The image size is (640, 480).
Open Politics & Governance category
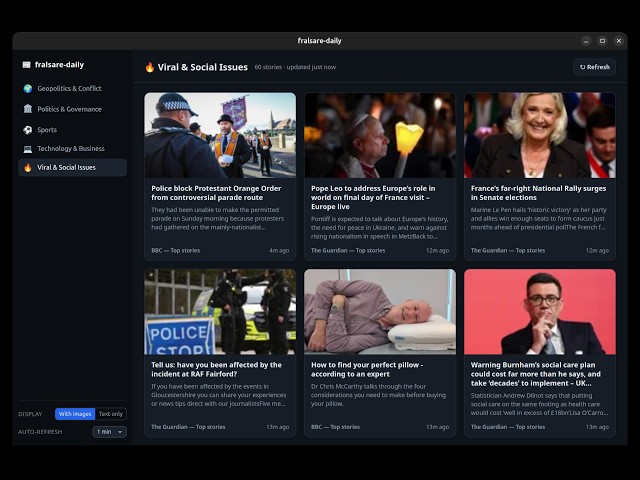point(72,109)
